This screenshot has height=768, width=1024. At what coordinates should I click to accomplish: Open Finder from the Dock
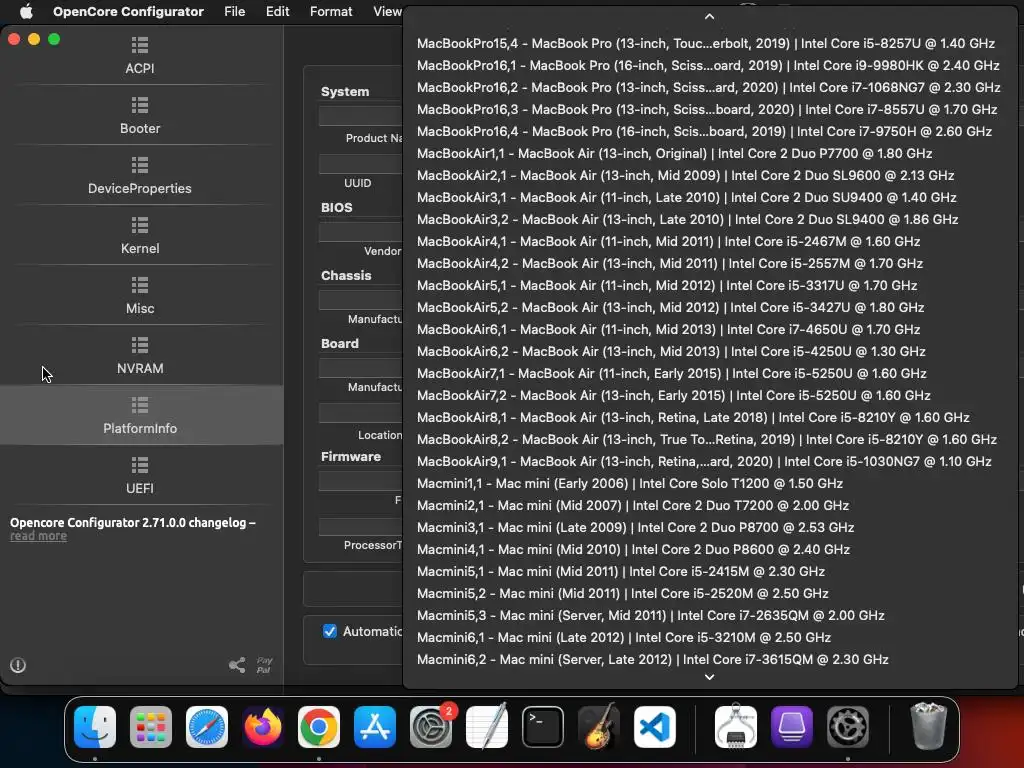pyautogui.click(x=95, y=727)
